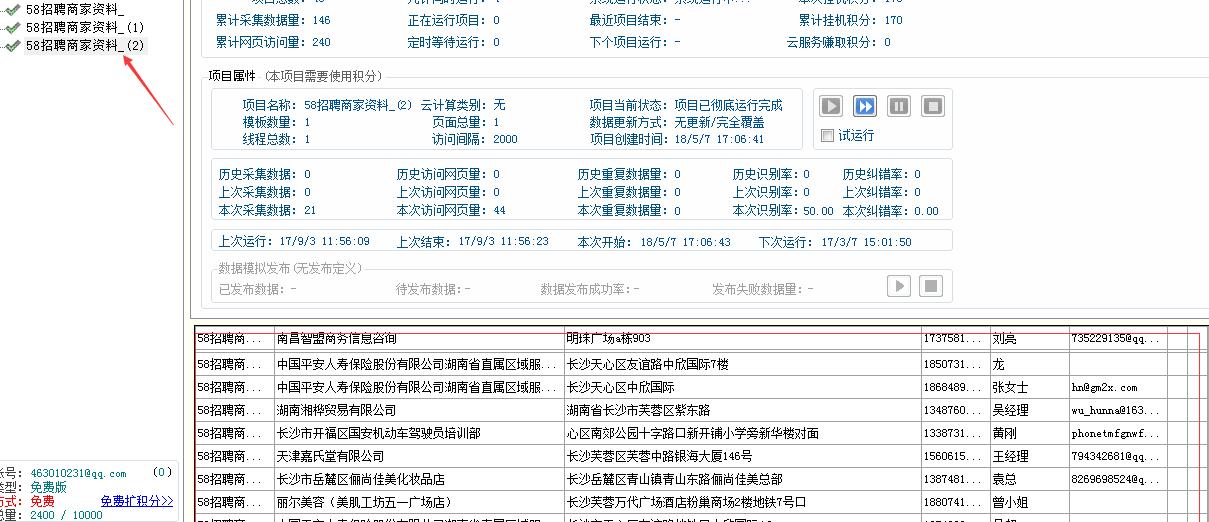The image size is (1209, 522).
Task: Start data publishing with its play button
Action: [x=899, y=286]
